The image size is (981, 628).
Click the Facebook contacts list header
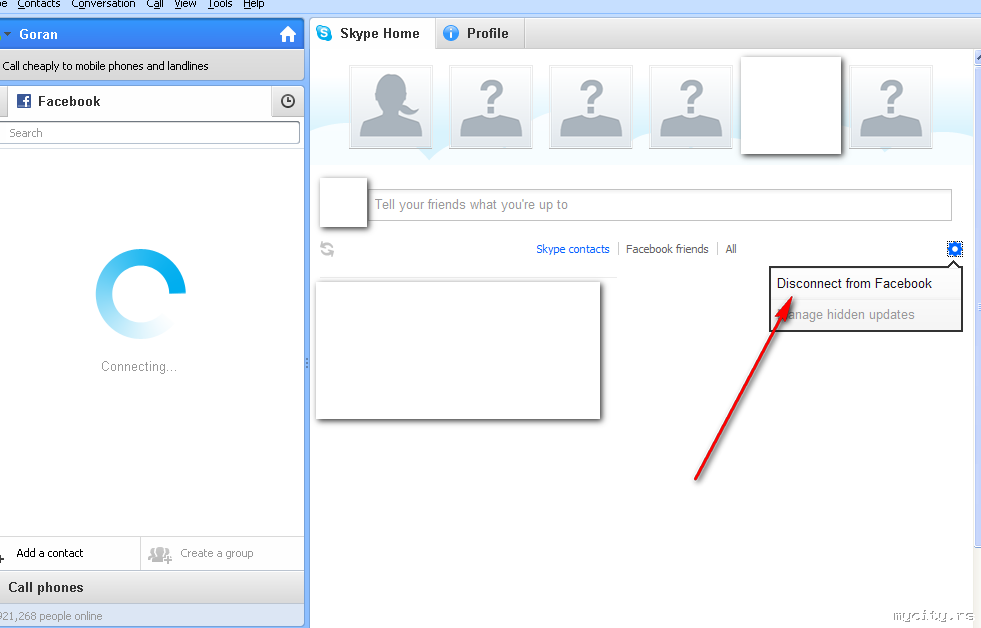coord(139,101)
